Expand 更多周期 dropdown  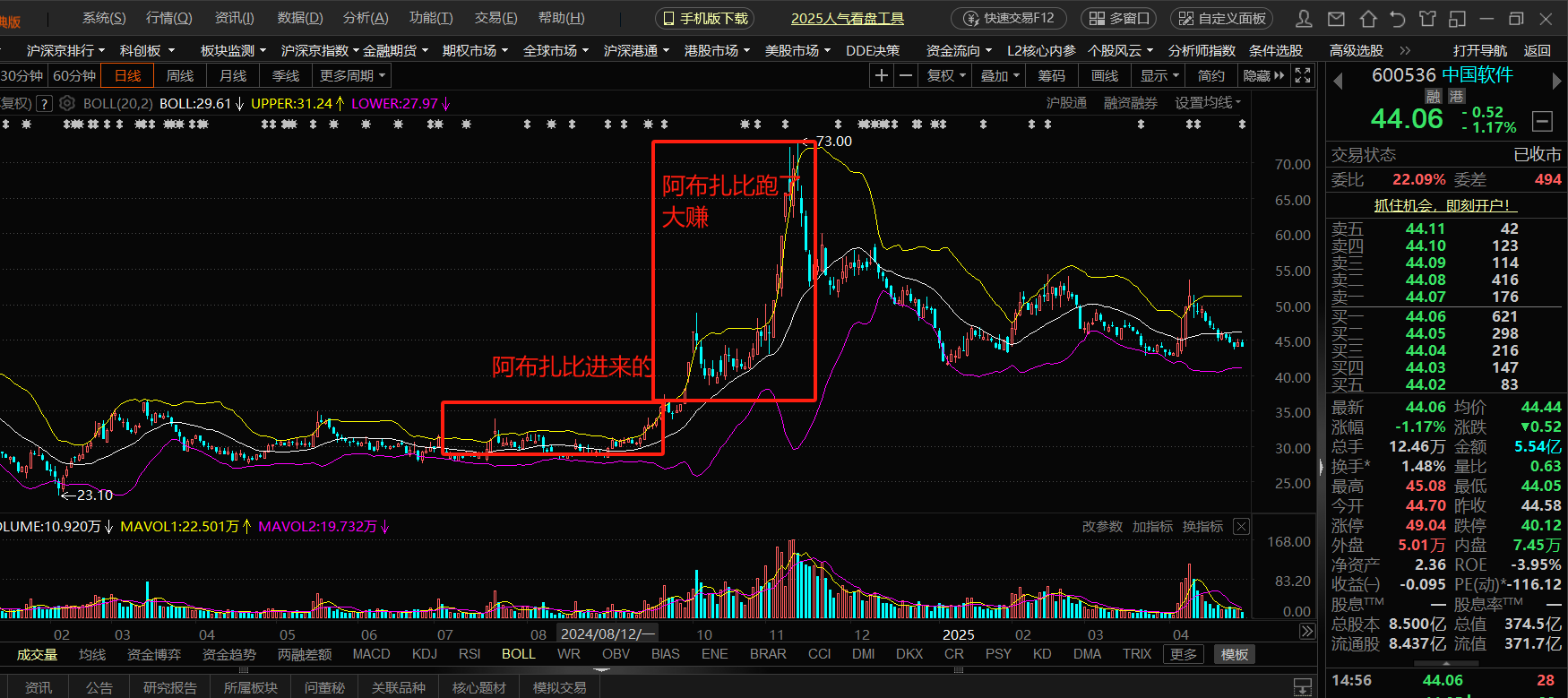click(x=352, y=75)
